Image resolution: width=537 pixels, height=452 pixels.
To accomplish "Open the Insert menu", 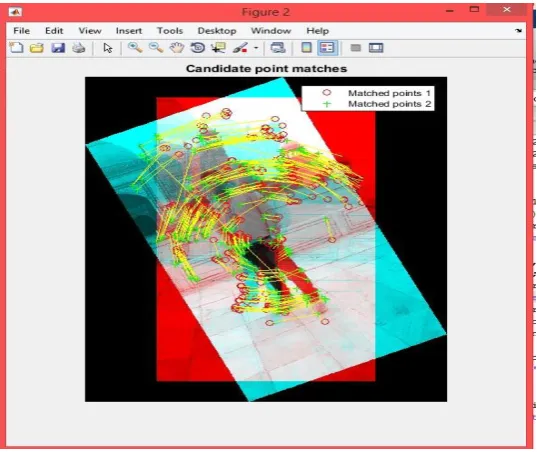I will tap(129, 31).
